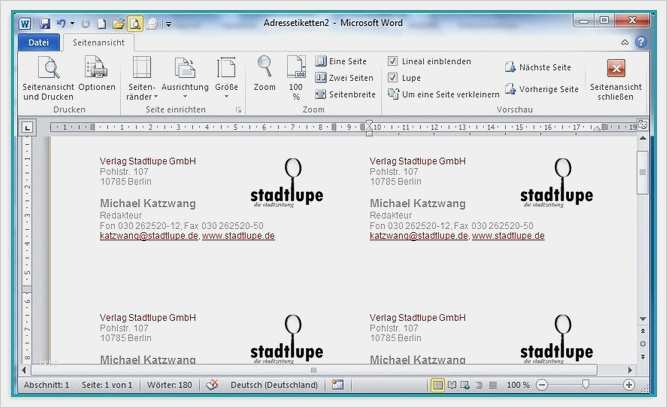Click Seitenansicht und Drucken button
This screenshot has height=408, width=667.
pyautogui.click(x=48, y=79)
